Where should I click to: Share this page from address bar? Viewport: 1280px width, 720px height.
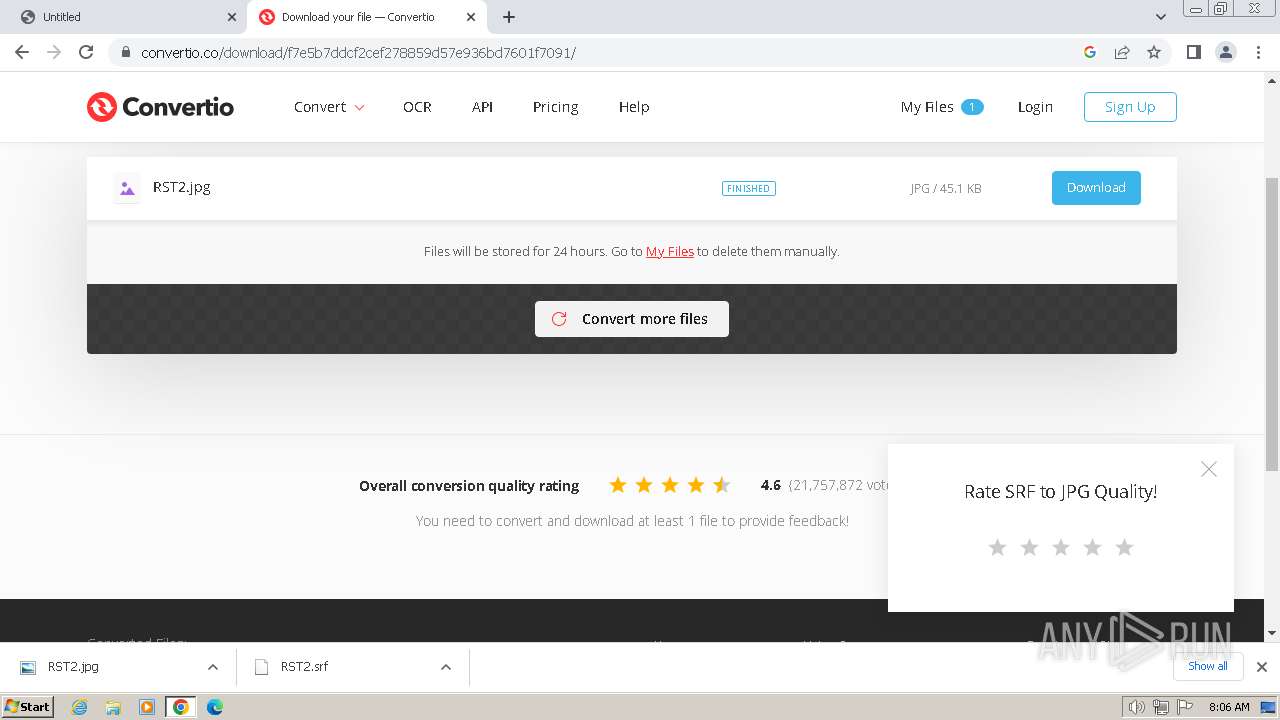point(1122,52)
